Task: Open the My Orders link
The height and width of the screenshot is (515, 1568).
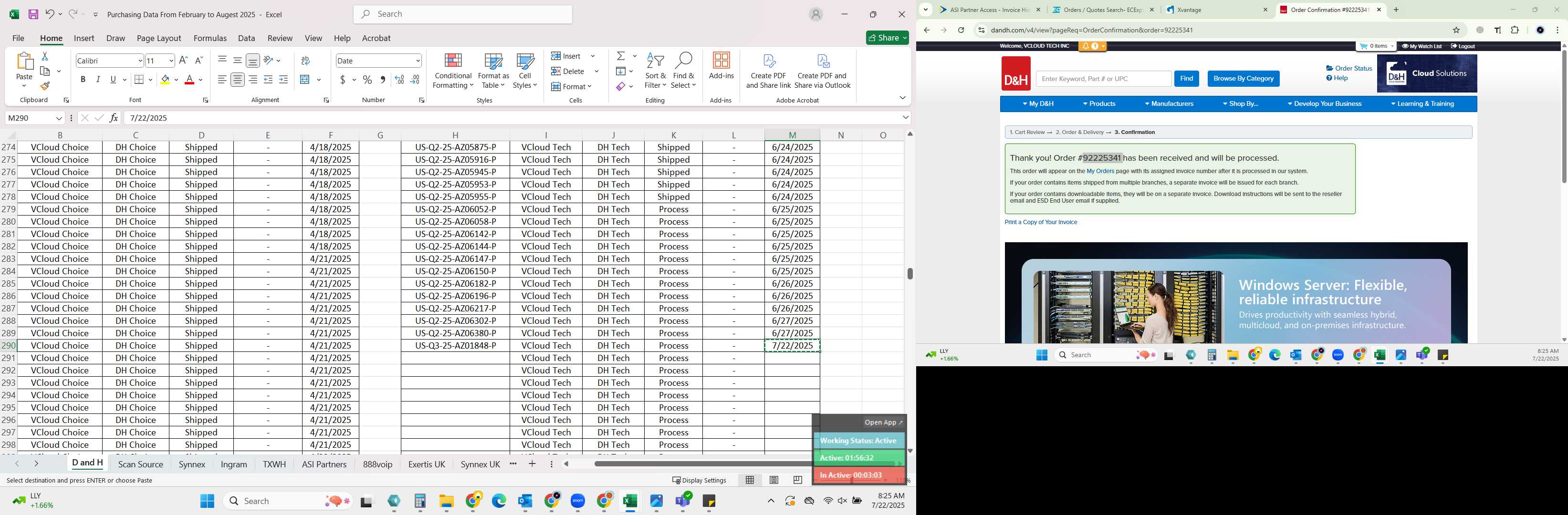Action: [1100, 172]
